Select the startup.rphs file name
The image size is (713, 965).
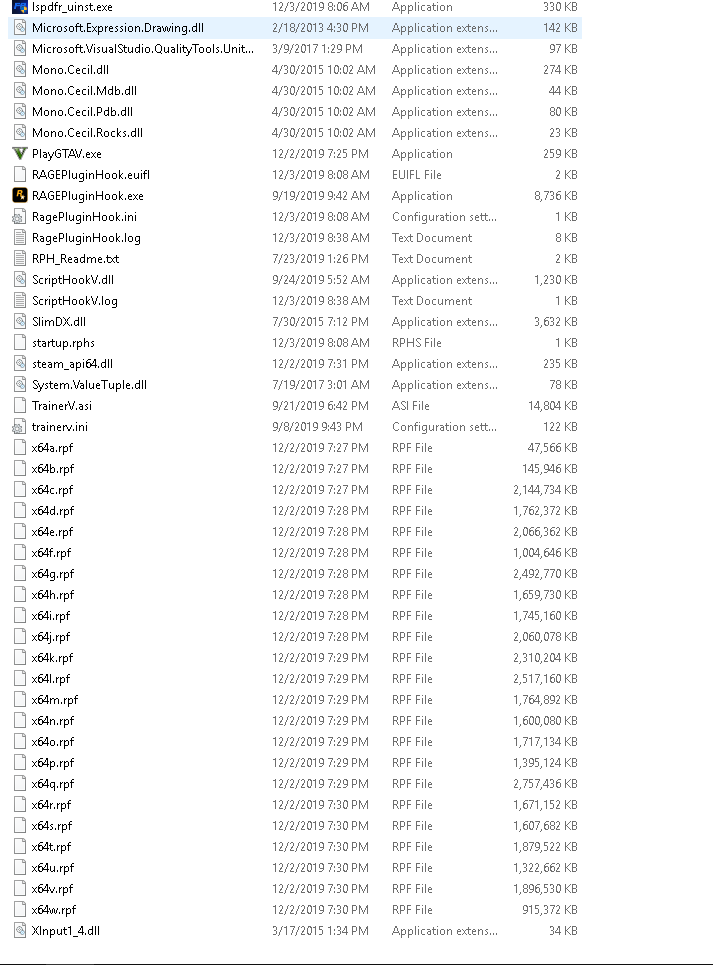click(63, 343)
